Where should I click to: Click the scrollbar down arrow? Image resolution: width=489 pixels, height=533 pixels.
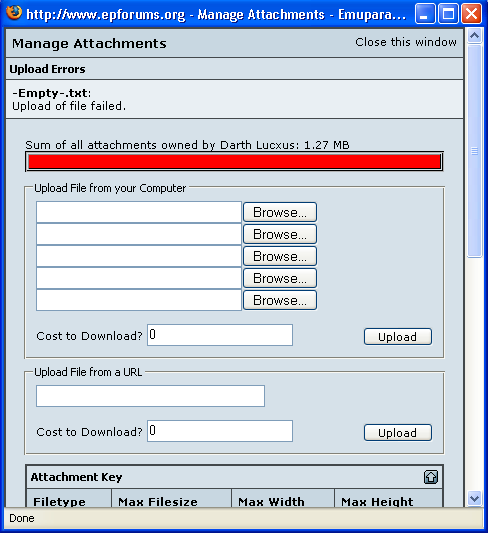point(474,498)
